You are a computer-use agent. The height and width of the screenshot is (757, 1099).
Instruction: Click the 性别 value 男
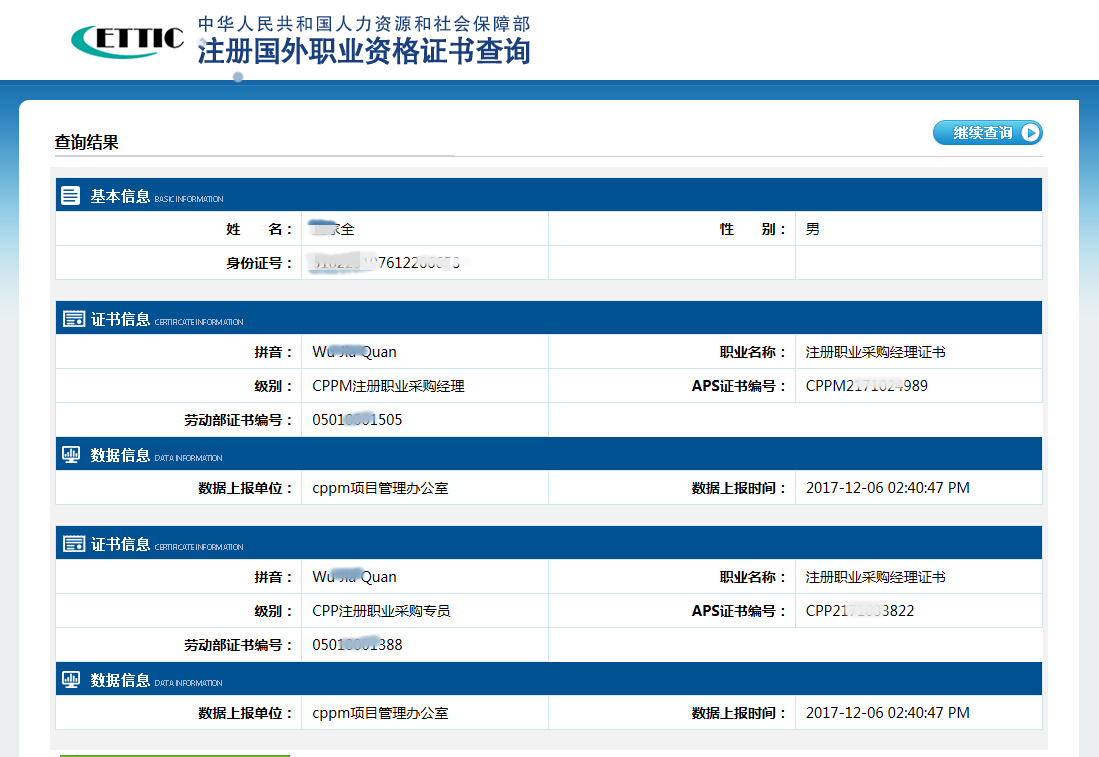tap(813, 229)
